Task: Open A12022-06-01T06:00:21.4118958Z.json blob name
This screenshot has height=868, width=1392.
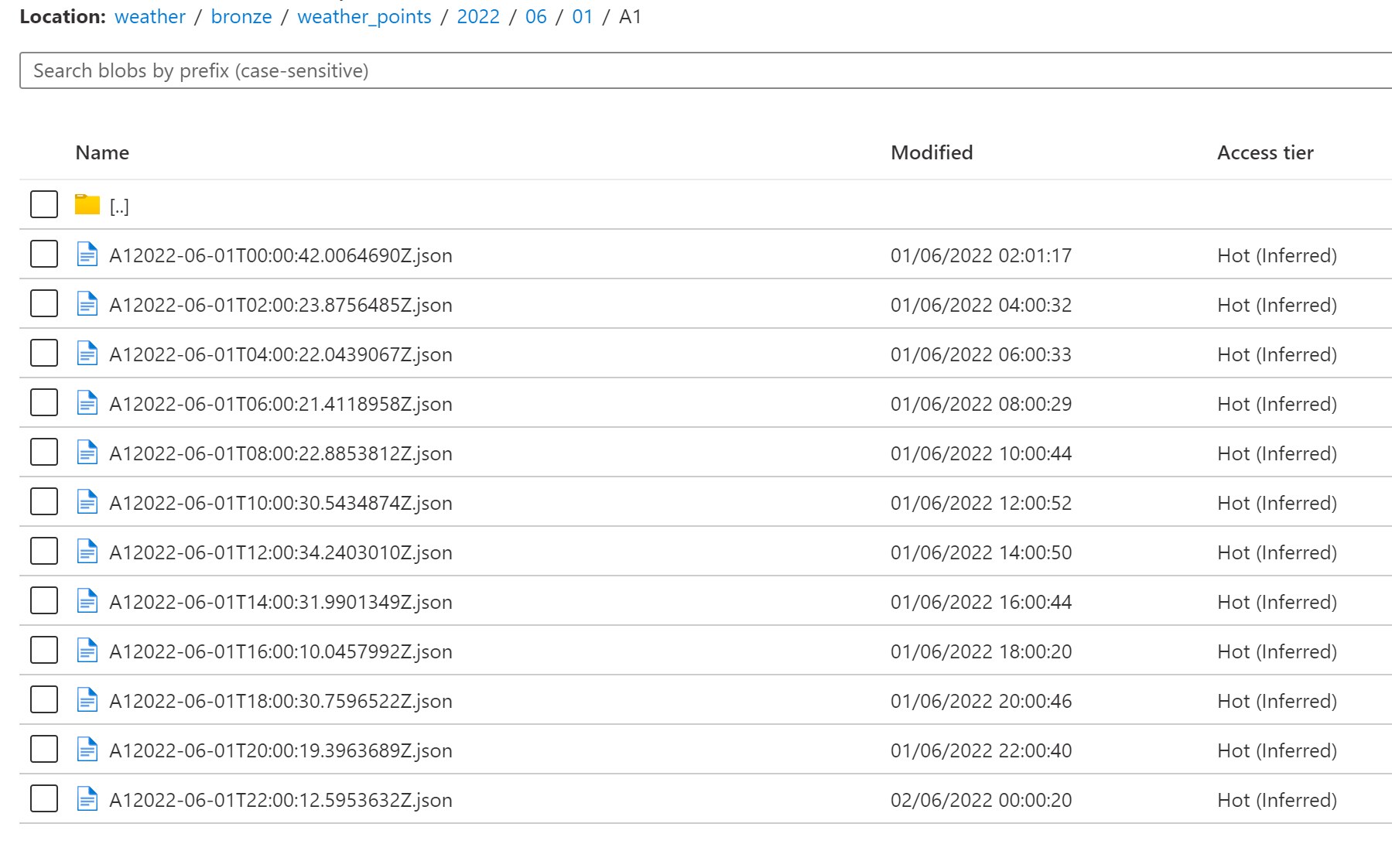Action: (x=281, y=404)
